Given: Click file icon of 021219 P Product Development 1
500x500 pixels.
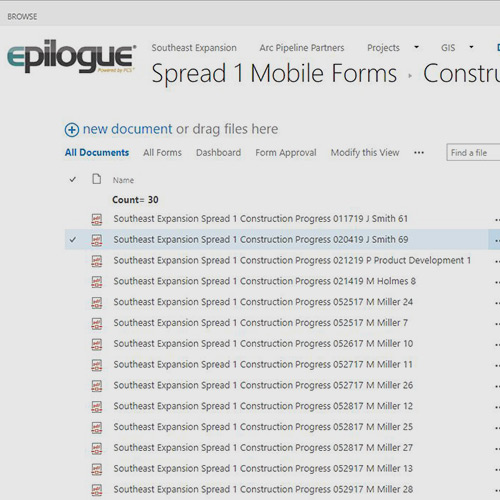Looking at the screenshot, I should 97,261.
